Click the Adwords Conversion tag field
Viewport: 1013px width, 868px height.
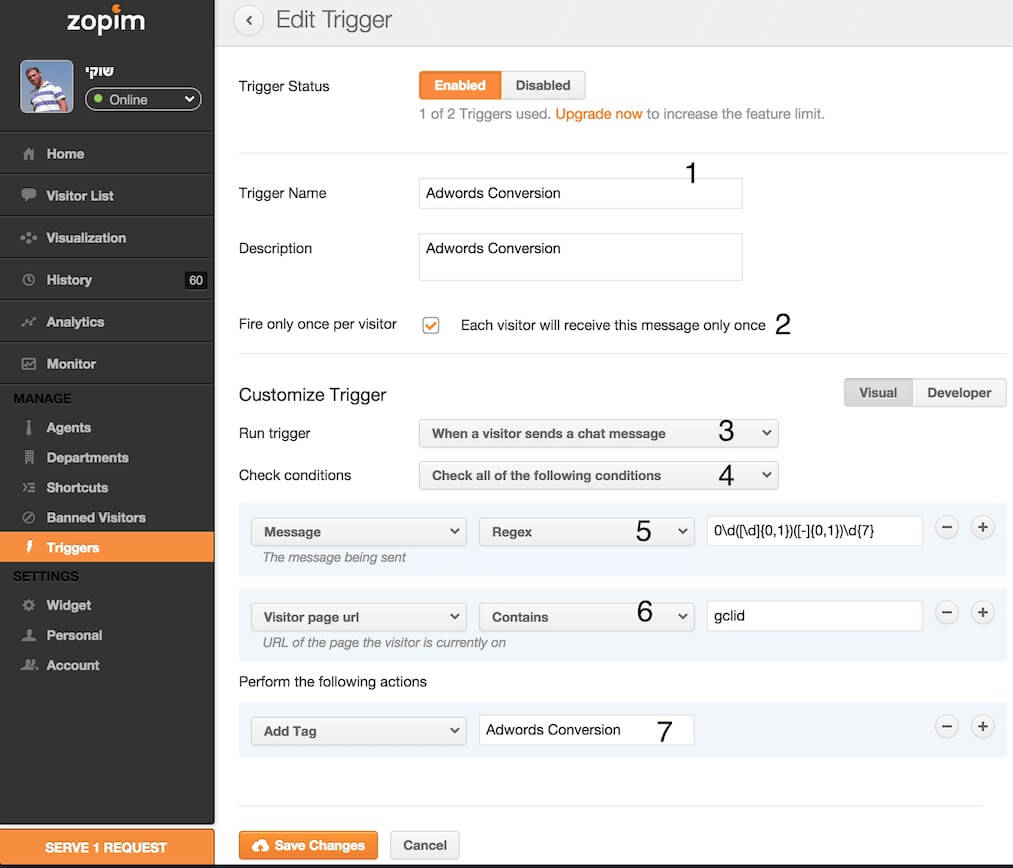tap(587, 730)
